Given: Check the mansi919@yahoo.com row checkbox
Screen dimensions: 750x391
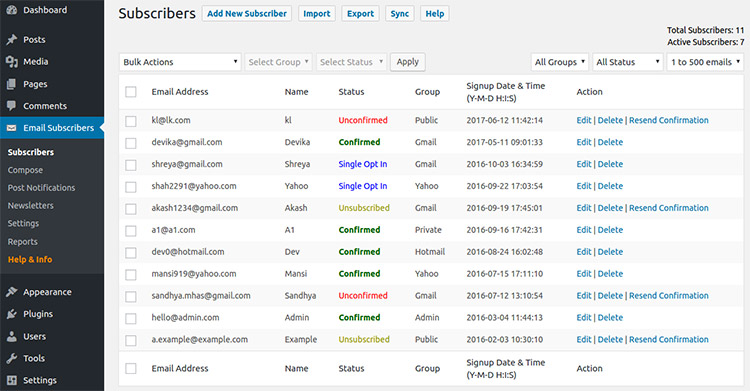Looking at the screenshot, I should [x=131, y=275].
